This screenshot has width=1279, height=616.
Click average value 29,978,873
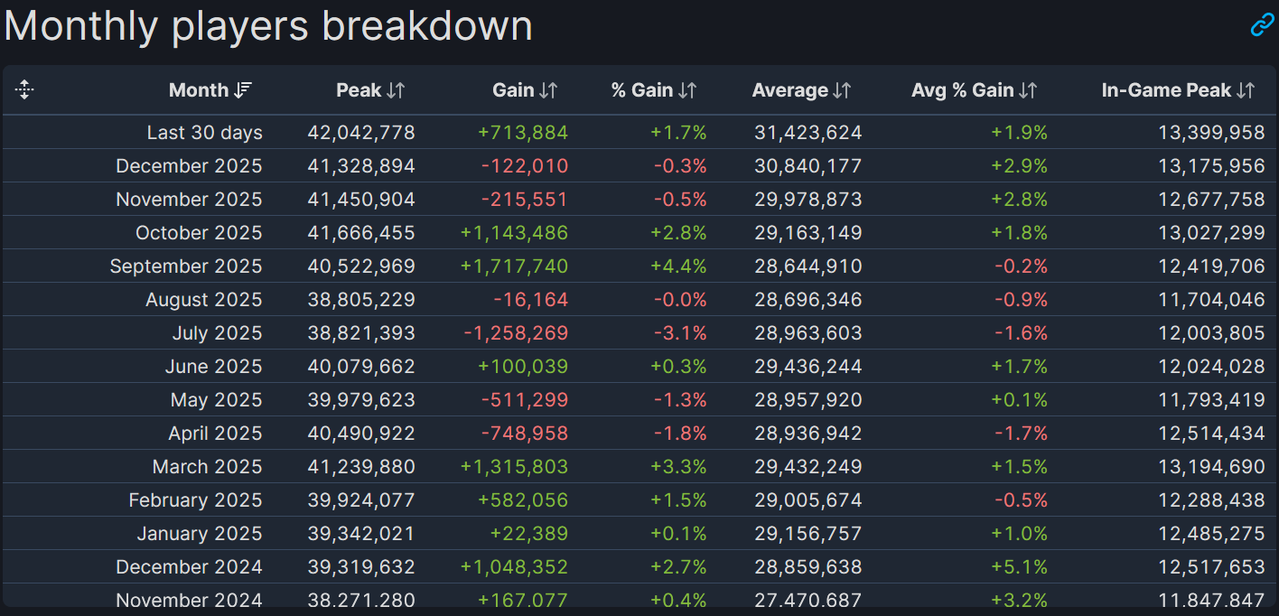(808, 199)
